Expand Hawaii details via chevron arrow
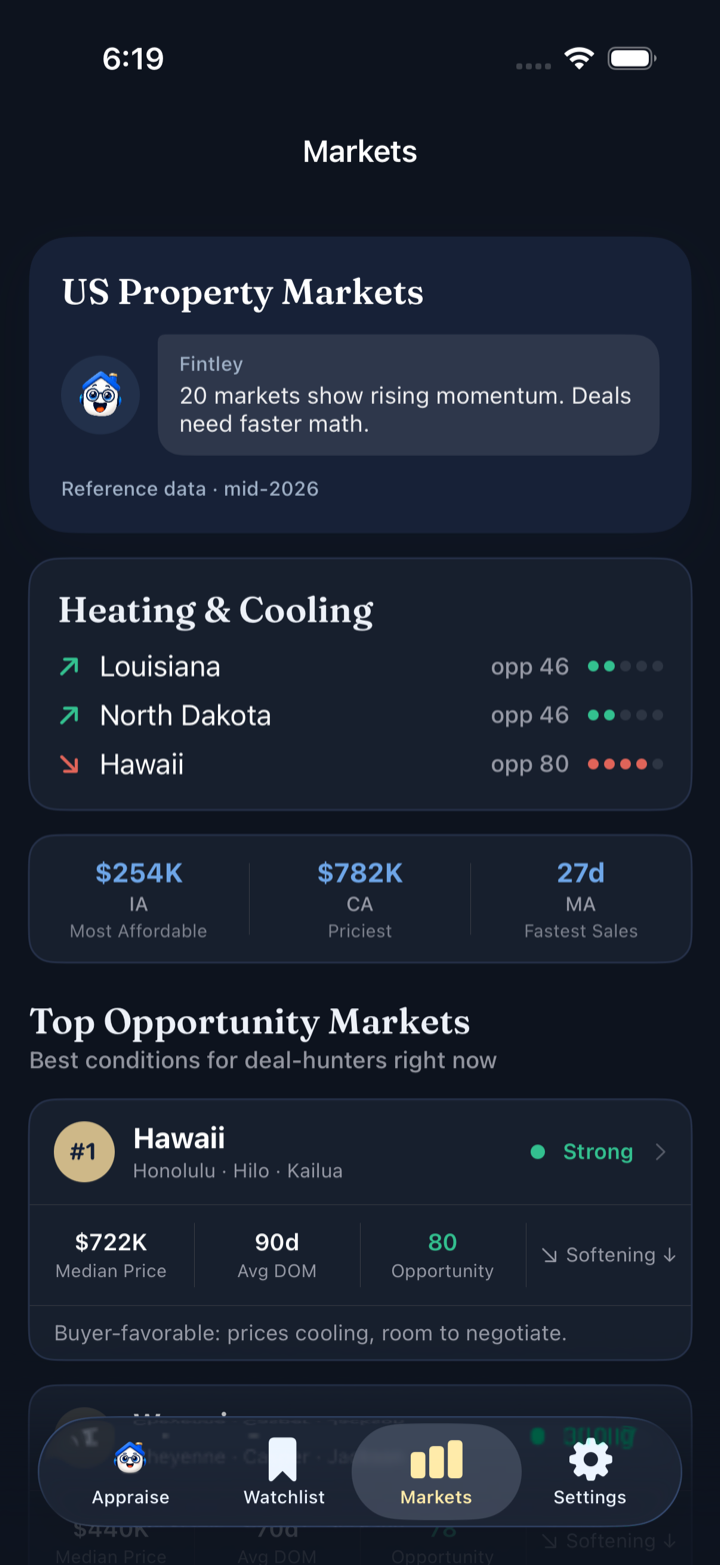The height and width of the screenshot is (1565, 720). [x=660, y=1152]
